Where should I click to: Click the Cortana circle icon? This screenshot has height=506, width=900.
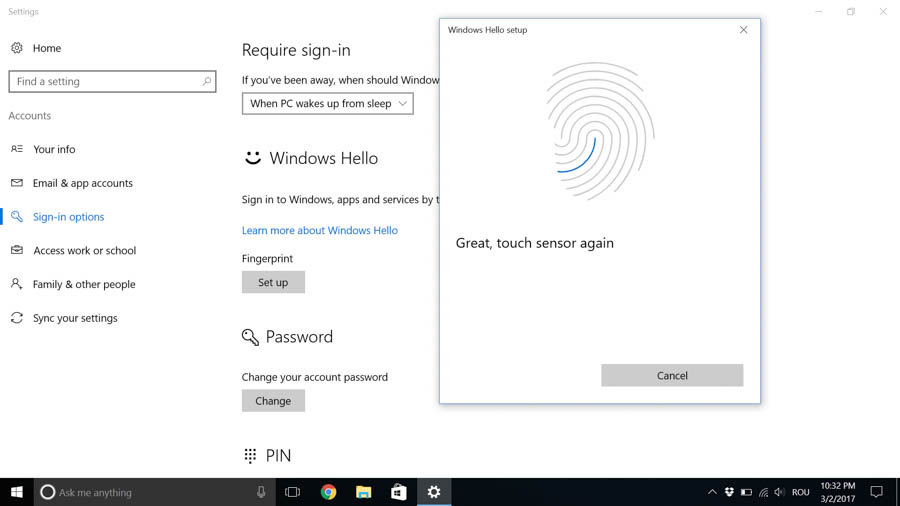click(x=48, y=492)
